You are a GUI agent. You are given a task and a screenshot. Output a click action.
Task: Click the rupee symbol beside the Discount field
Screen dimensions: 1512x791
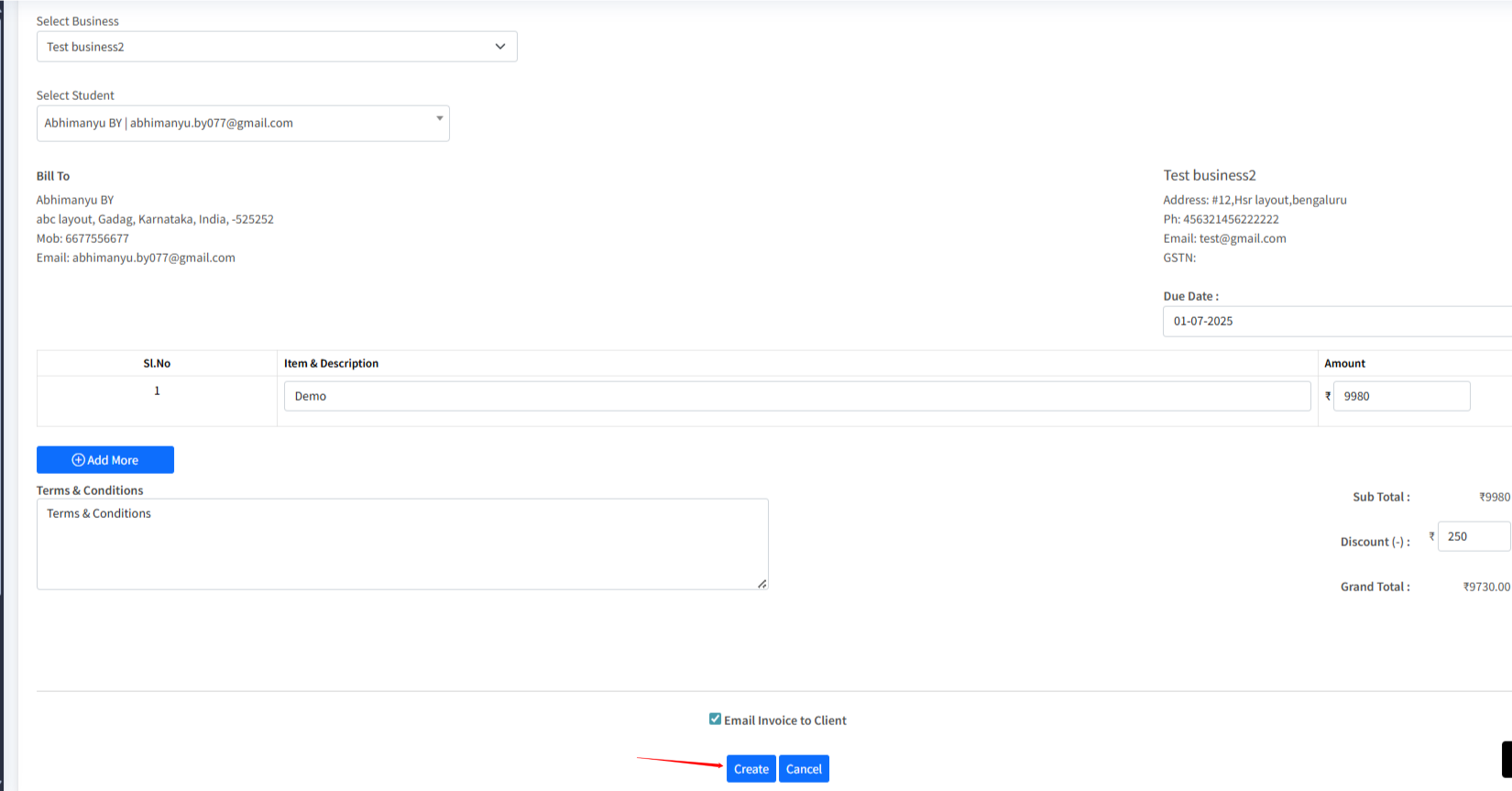[1431, 536]
